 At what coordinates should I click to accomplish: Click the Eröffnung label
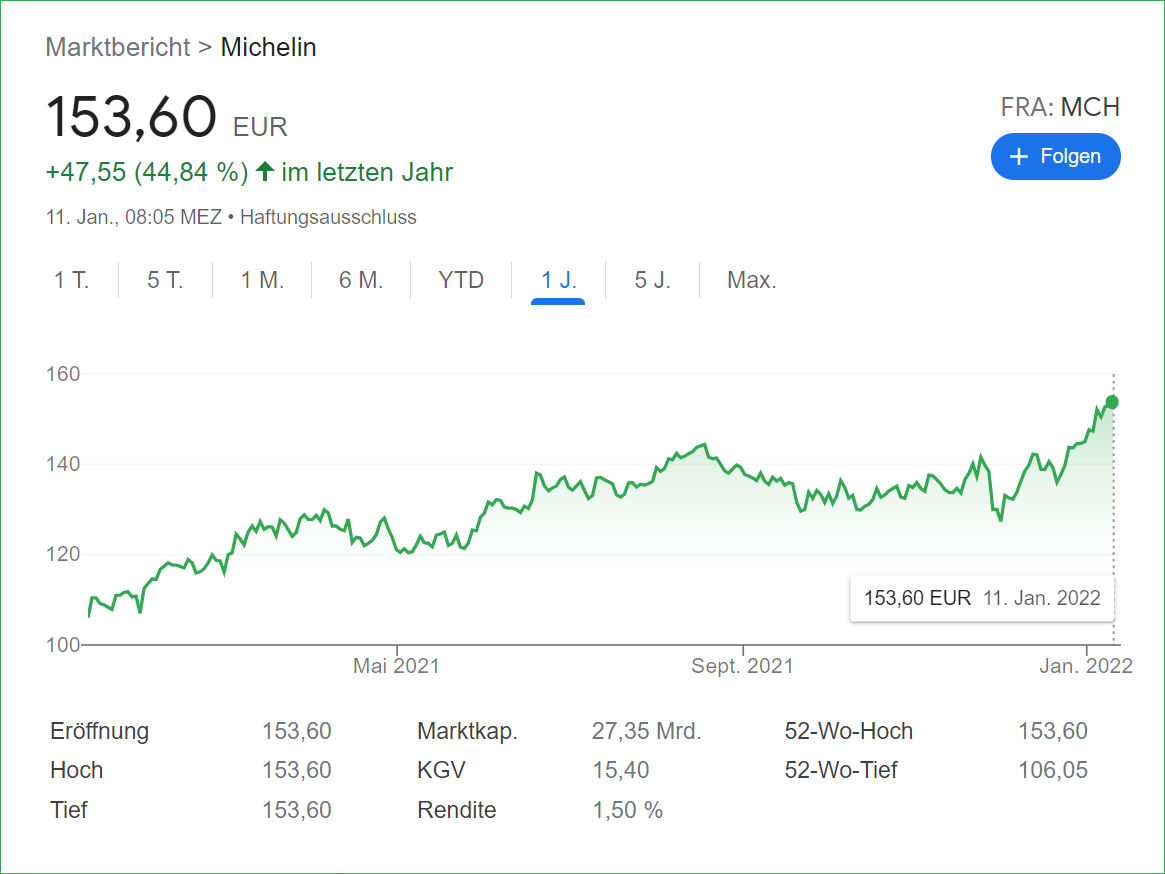(x=100, y=731)
